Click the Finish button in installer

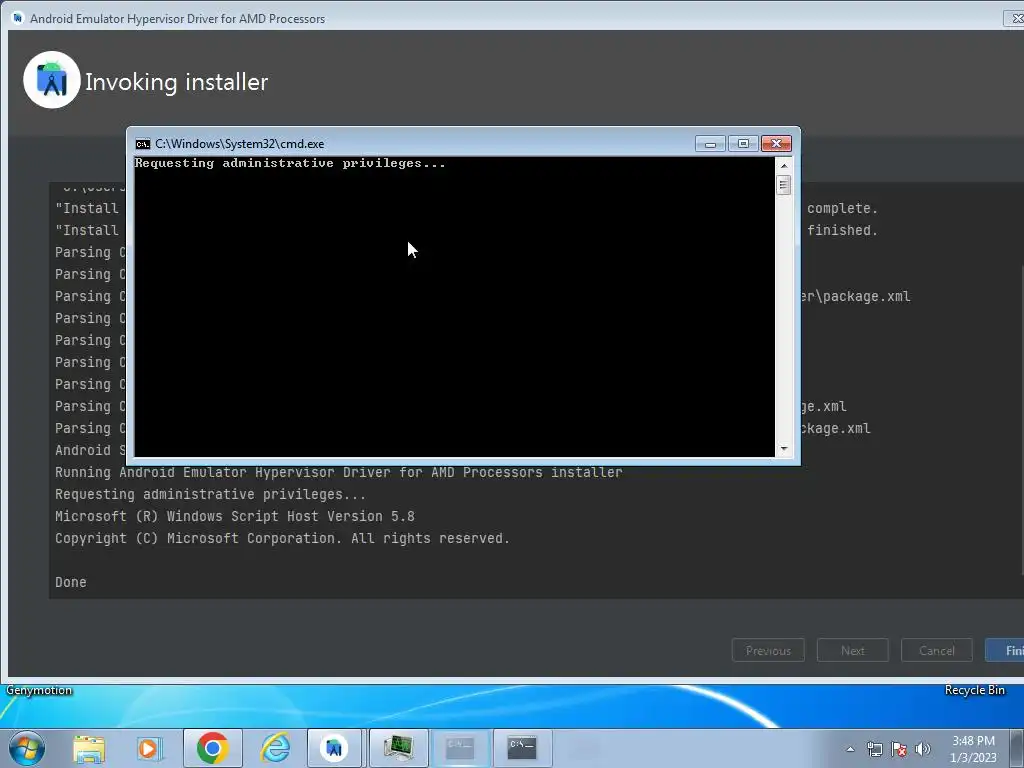[1005, 650]
